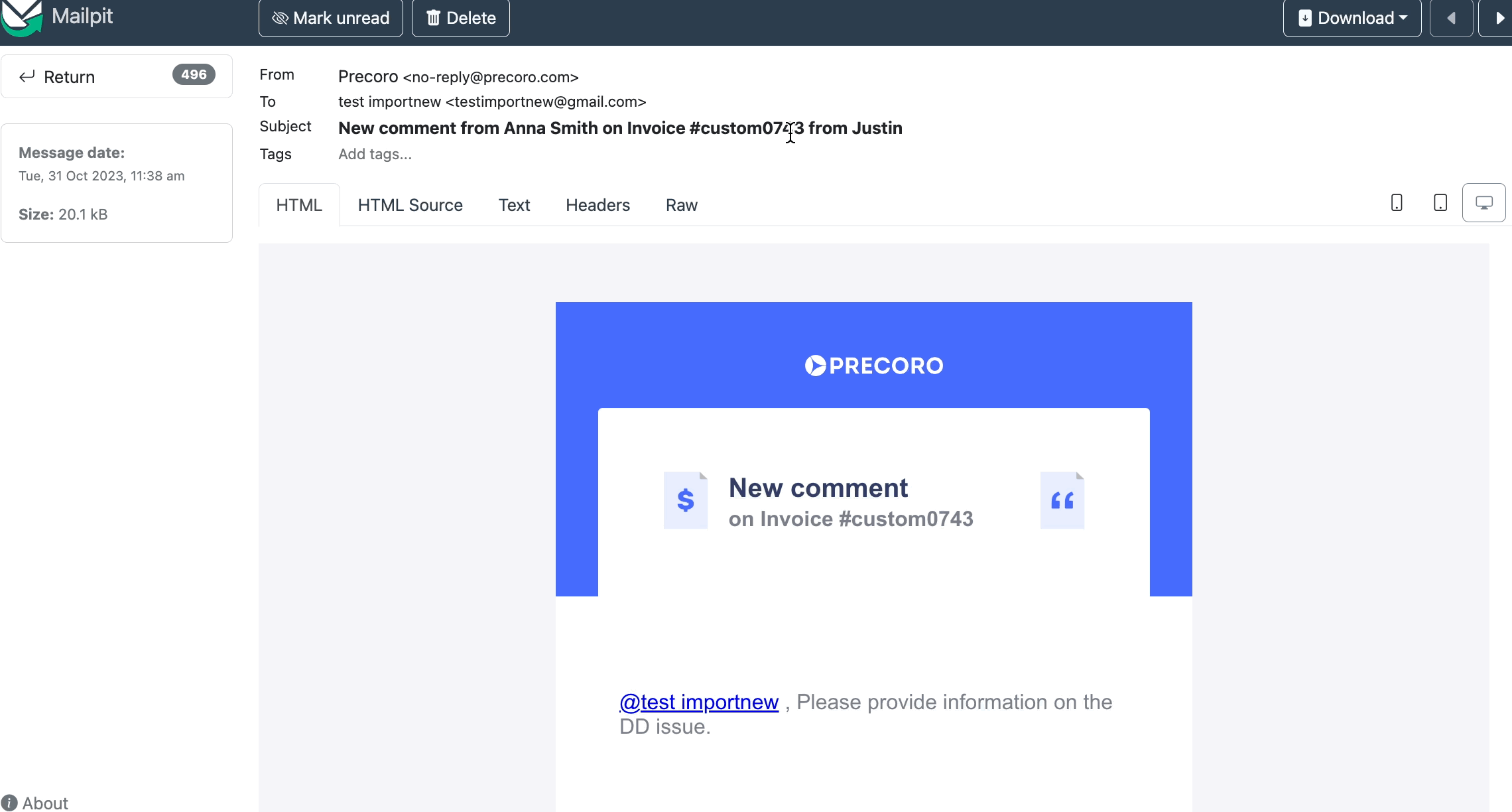The width and height of the screenshot is (1512, 812).
Task: Click the invoice dollar document icon
Action: 686,500
